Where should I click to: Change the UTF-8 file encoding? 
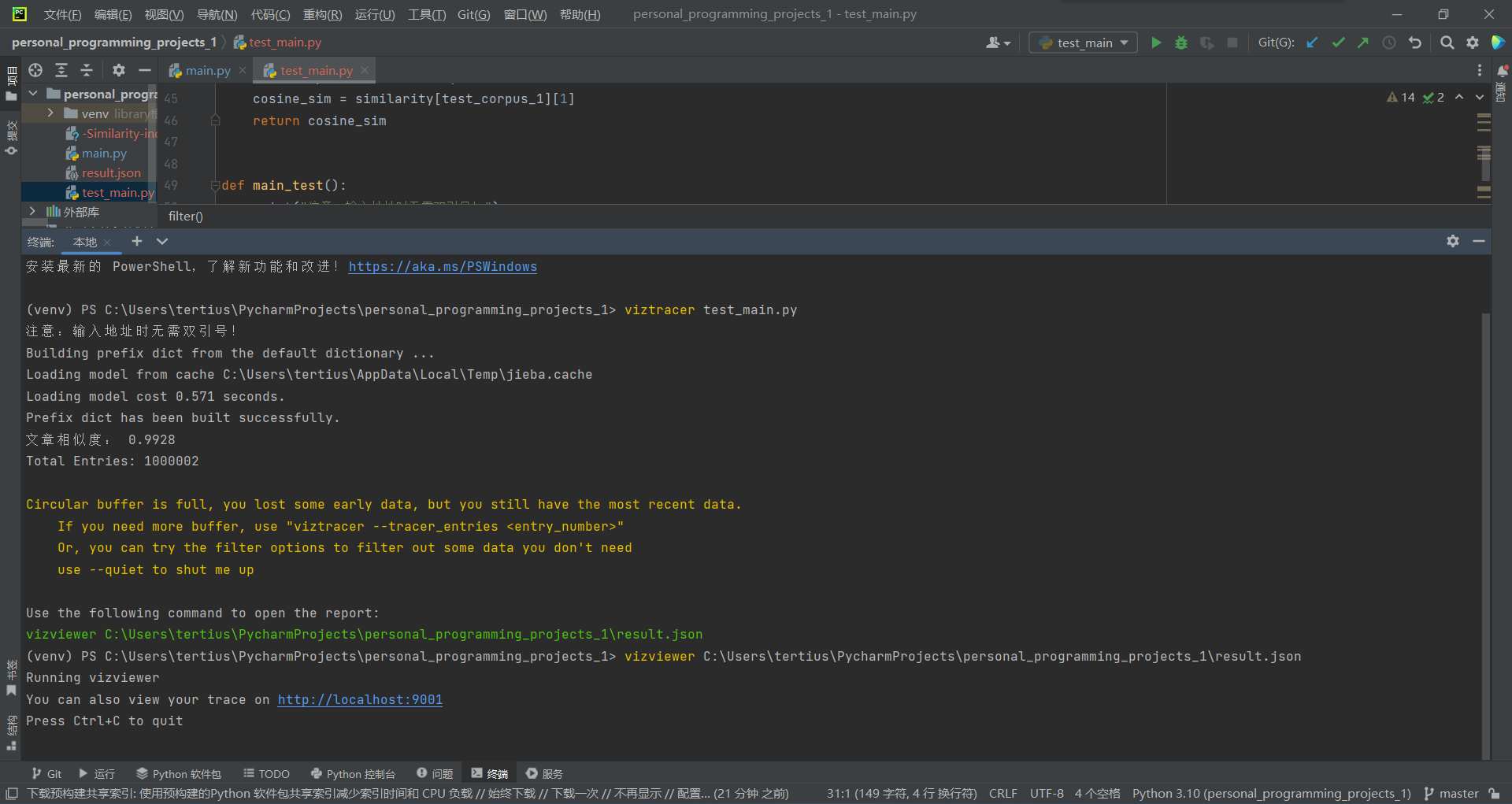tap(1047, 794)
